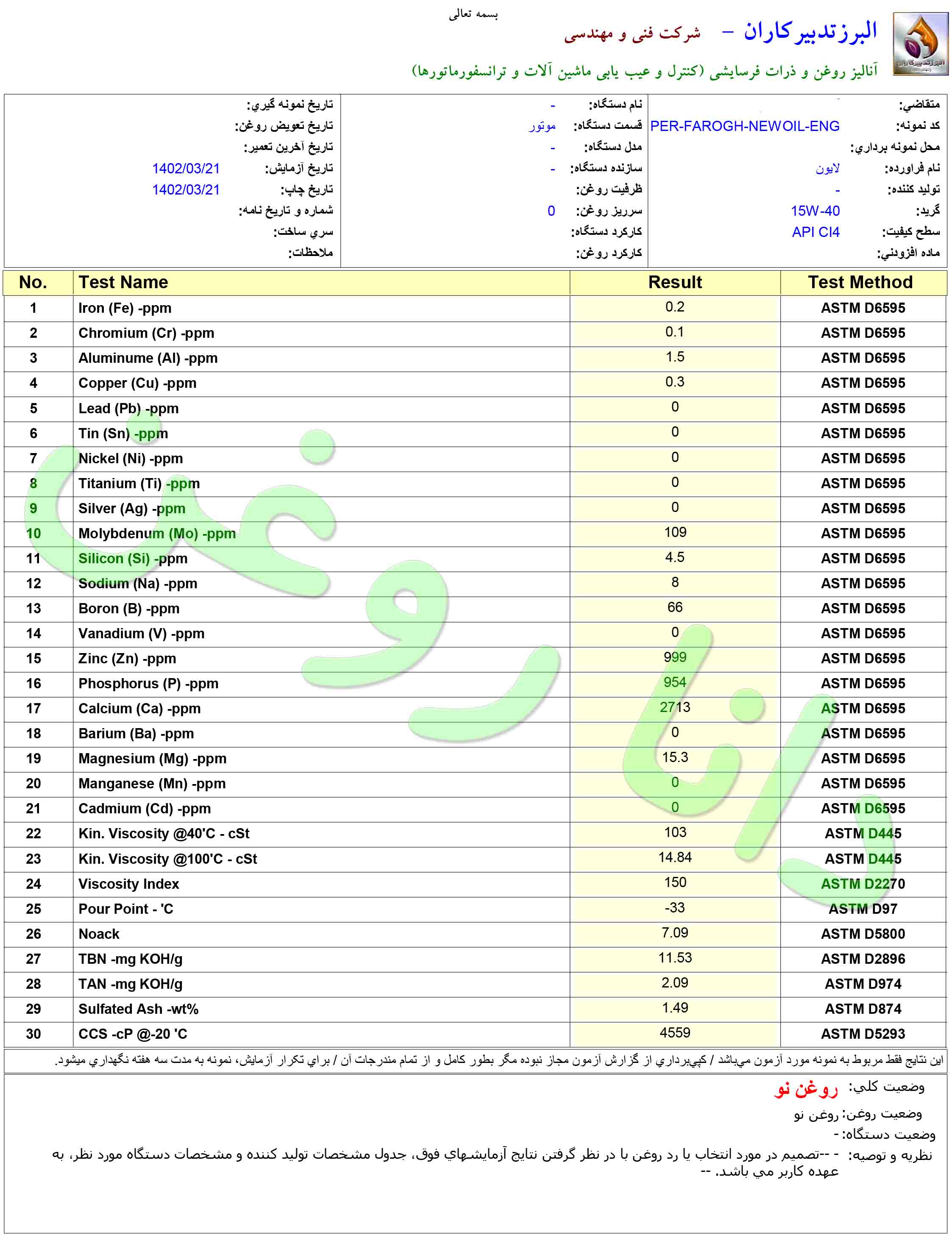The height and width of the screenshot is (1235, 952).
Task: Click device section value موتور
Action: pos(542,126)
